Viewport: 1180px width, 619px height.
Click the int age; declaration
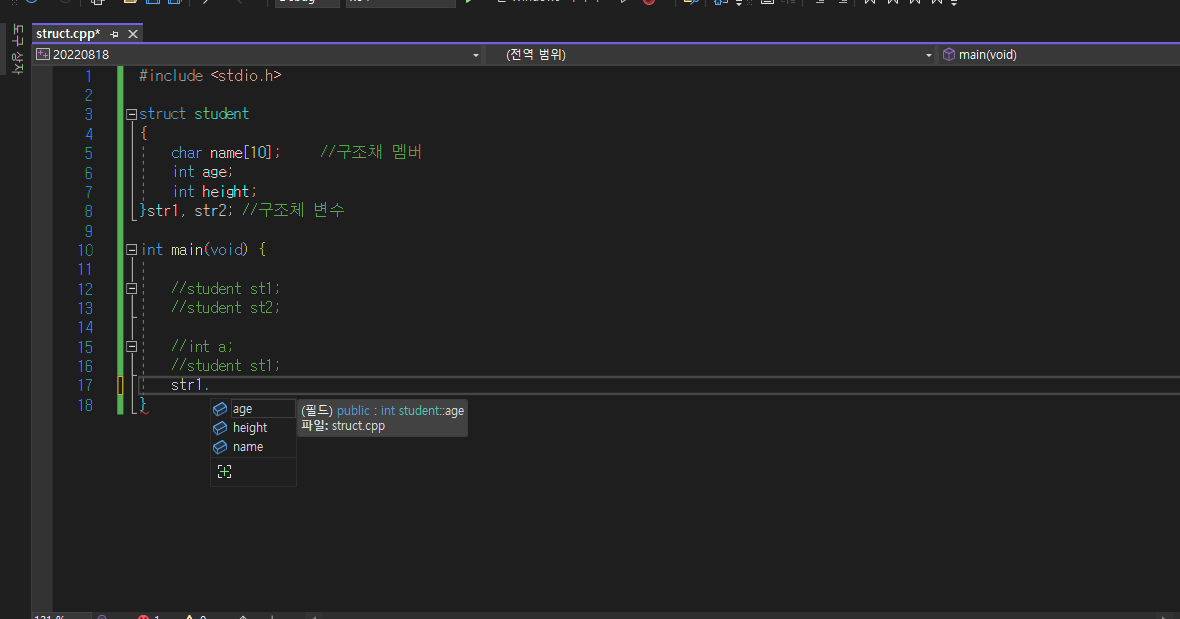(202, 172)
